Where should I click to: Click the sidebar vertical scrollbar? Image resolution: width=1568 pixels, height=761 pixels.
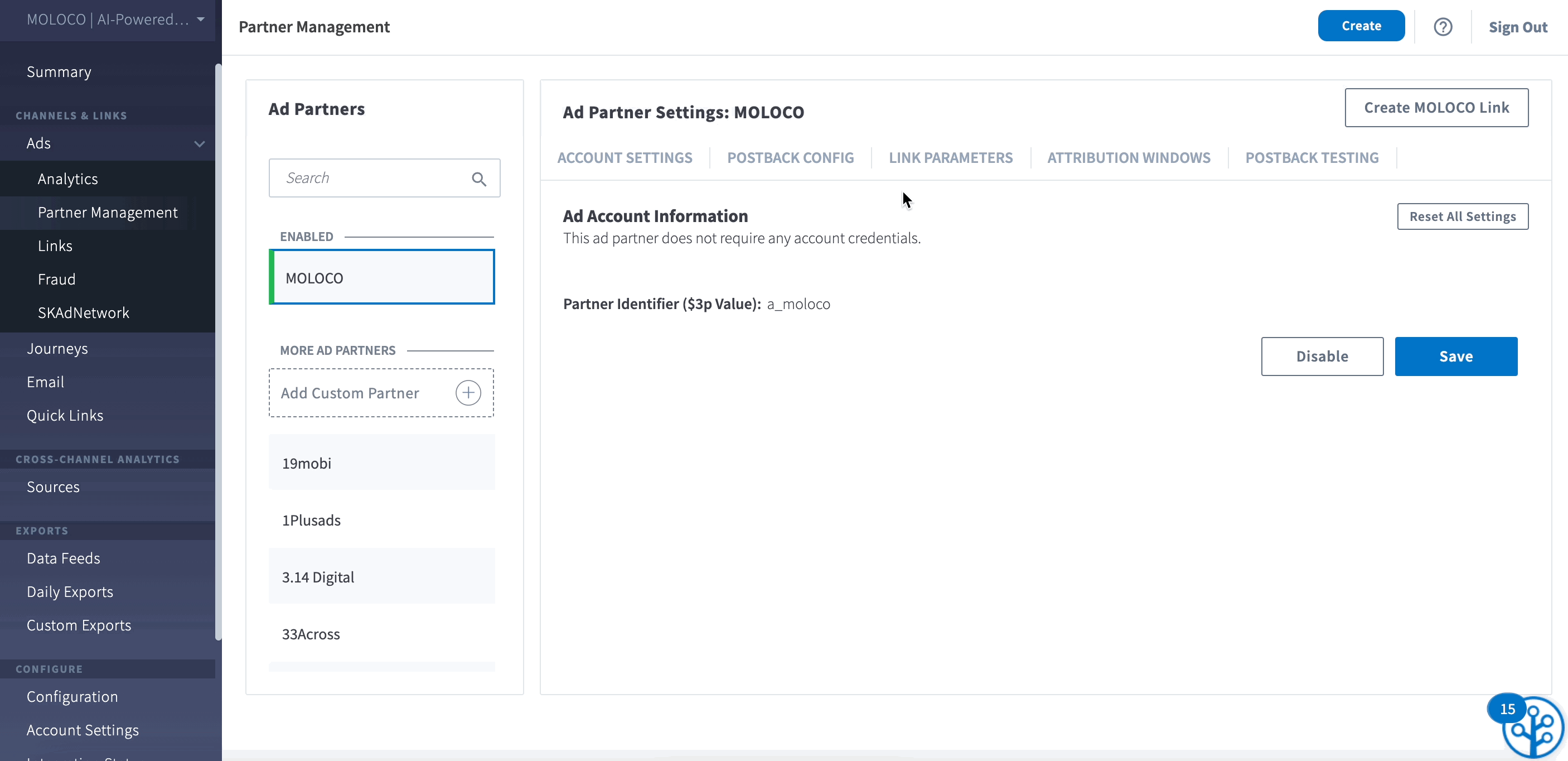click(219, 352)
